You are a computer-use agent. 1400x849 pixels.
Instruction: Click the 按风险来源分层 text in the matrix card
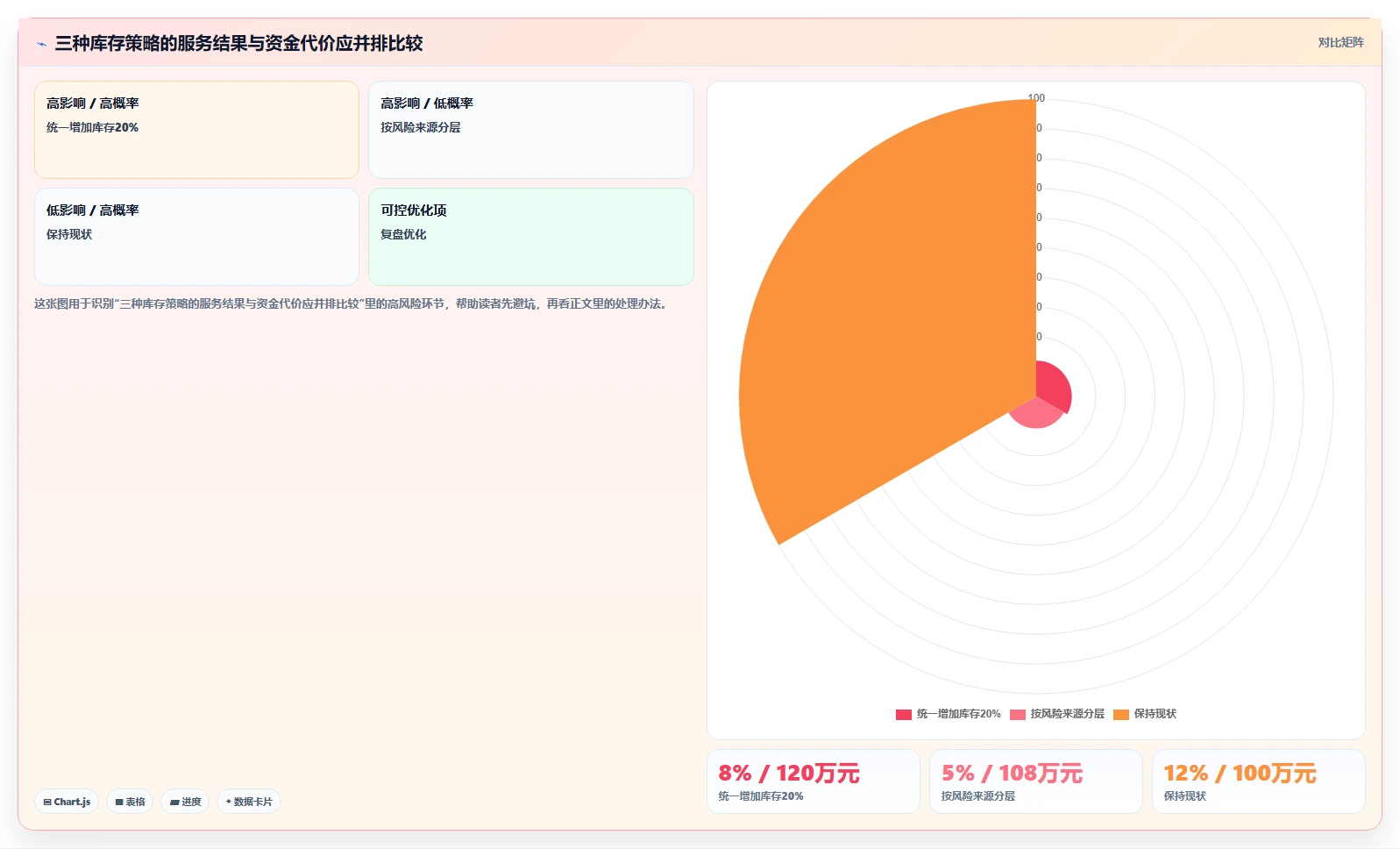click(x=420, y=127)
